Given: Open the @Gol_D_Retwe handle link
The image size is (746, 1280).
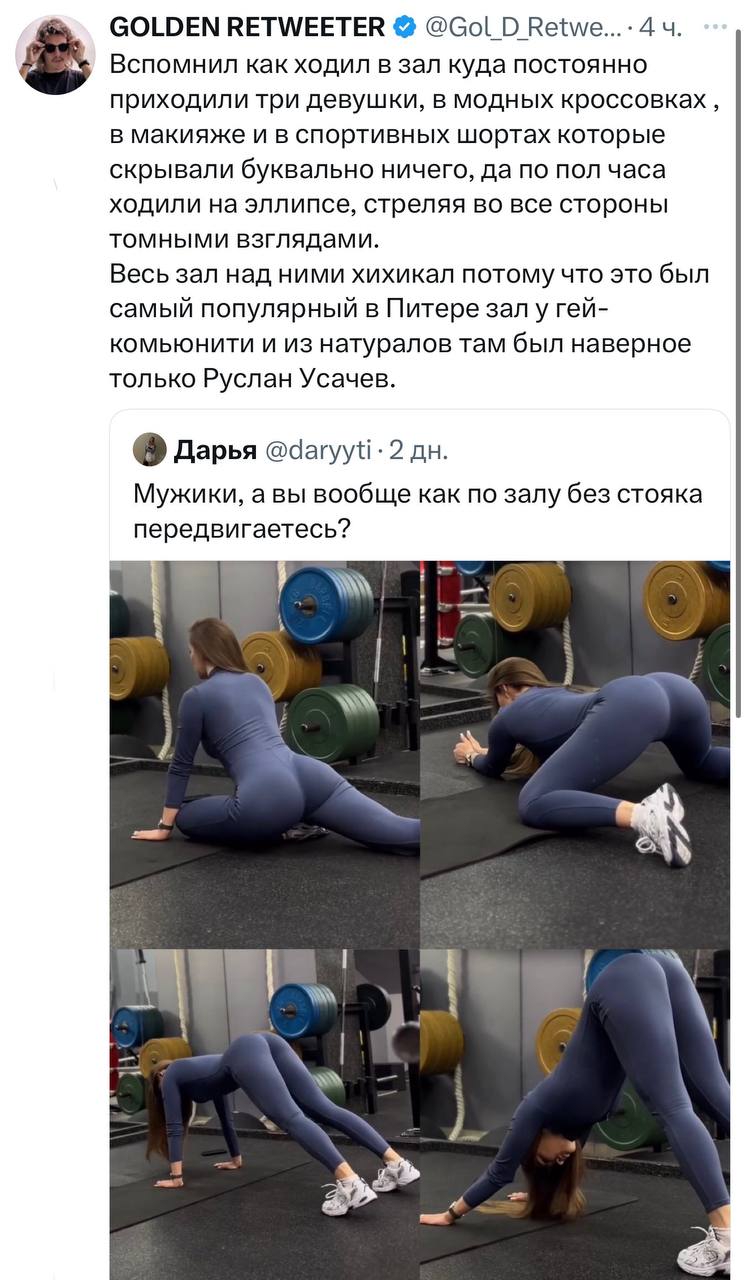Looking at the screenshot, I should pyautogui.click(x=521, y=28).
